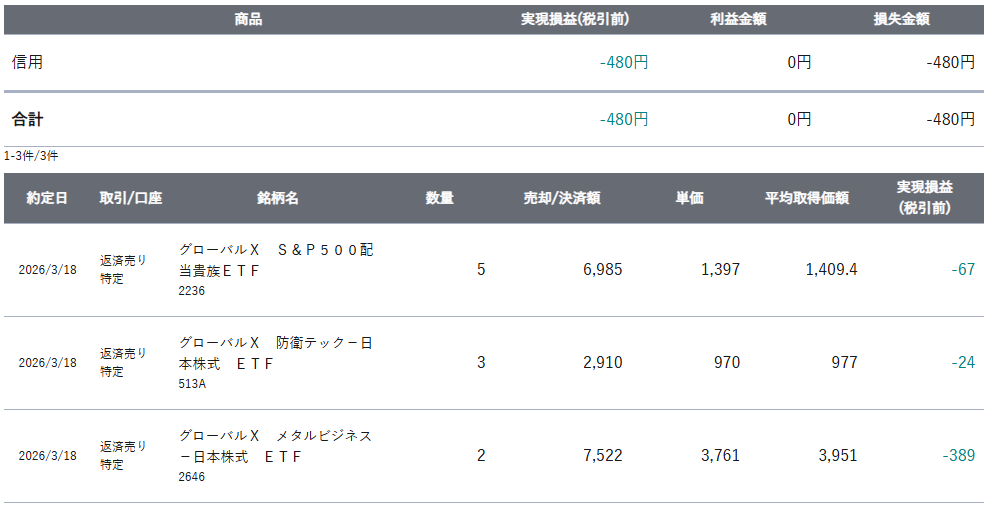Click stock code 2646
Screen dimensions: 996x510
192,477
